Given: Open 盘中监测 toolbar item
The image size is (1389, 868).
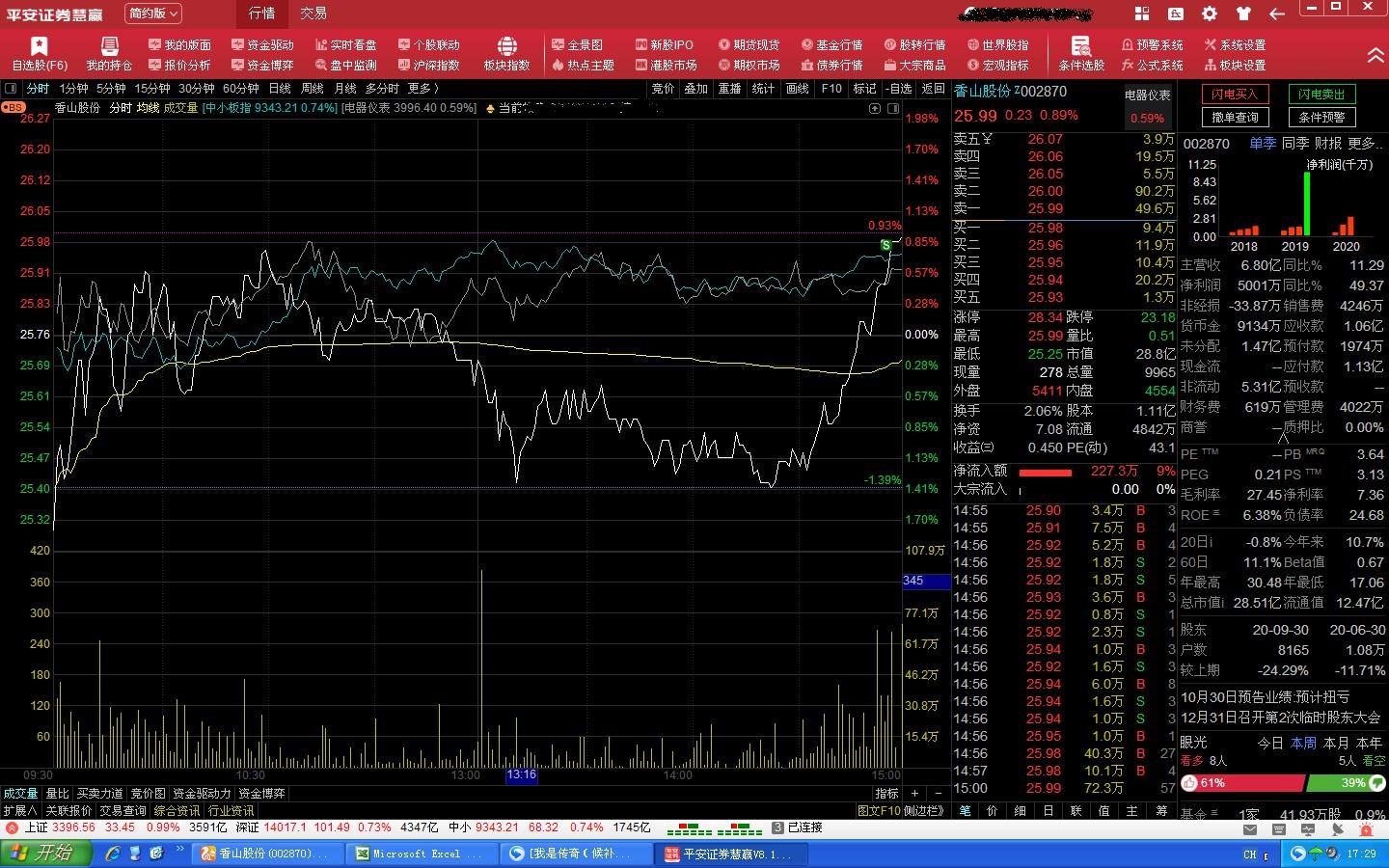Looking at the screenshot, I should point(345,65).
